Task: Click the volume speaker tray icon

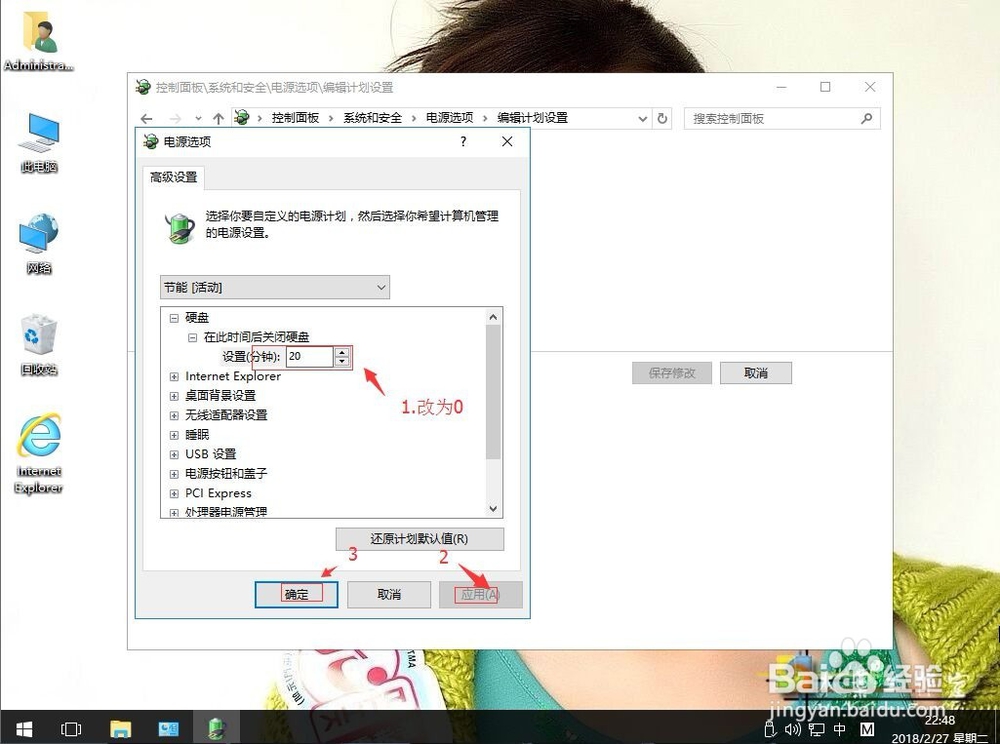Action: (793, 729)
